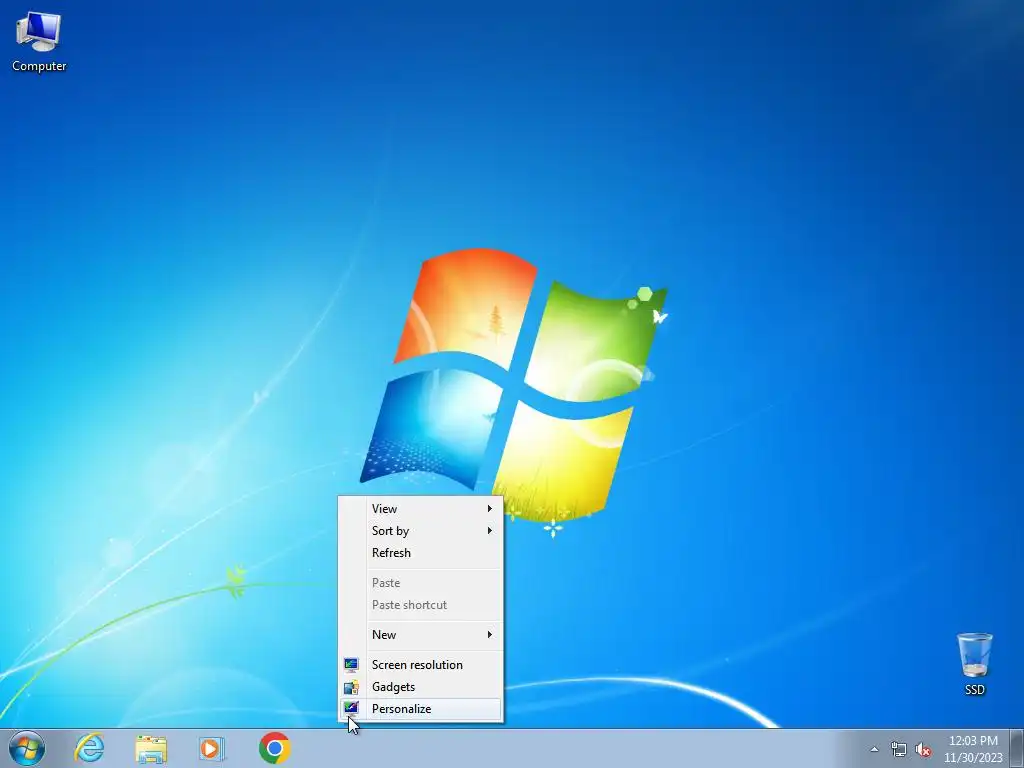Open Windows Explorer from the taskbar
1024x768 pixels.
(x=151, y=748)
